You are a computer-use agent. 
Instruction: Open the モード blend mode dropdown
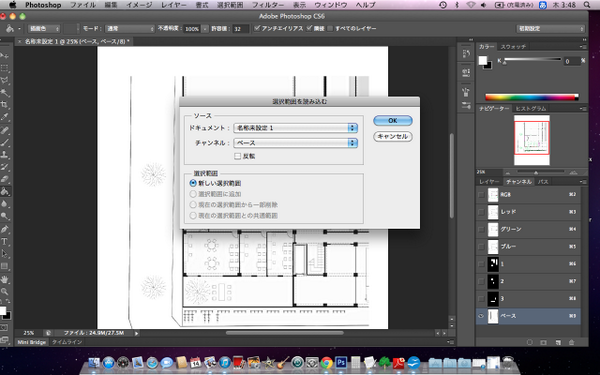pos(129,29)
